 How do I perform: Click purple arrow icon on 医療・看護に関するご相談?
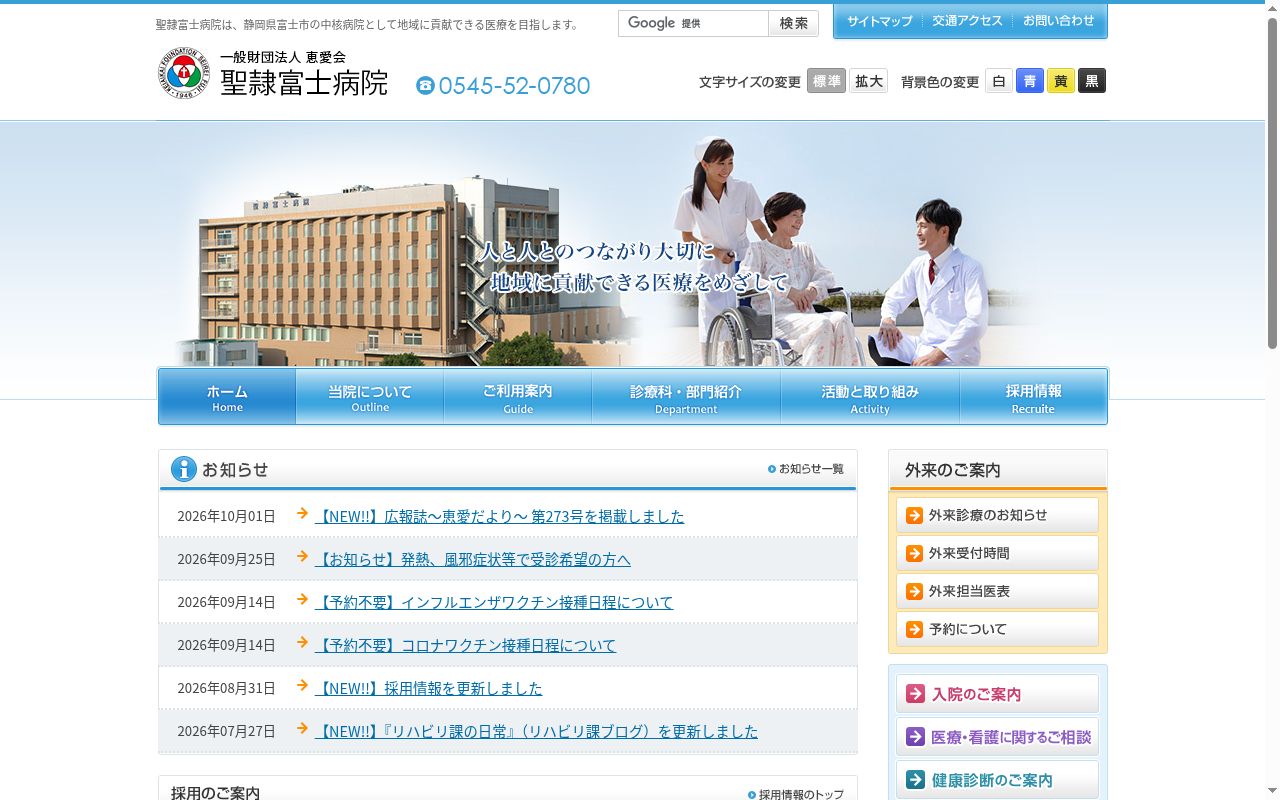coord(915,737)
